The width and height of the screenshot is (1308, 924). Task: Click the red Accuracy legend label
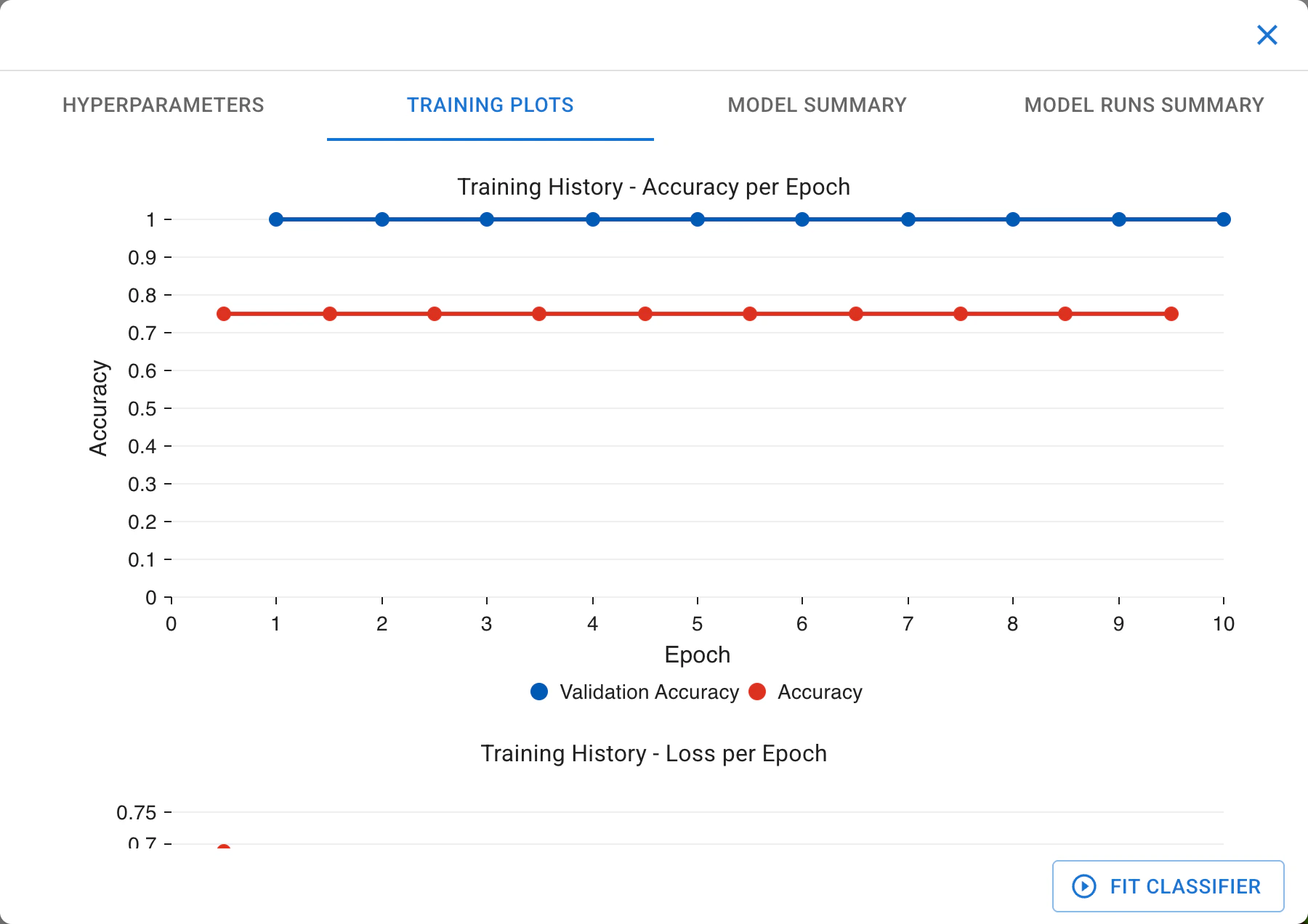(820, 692)
